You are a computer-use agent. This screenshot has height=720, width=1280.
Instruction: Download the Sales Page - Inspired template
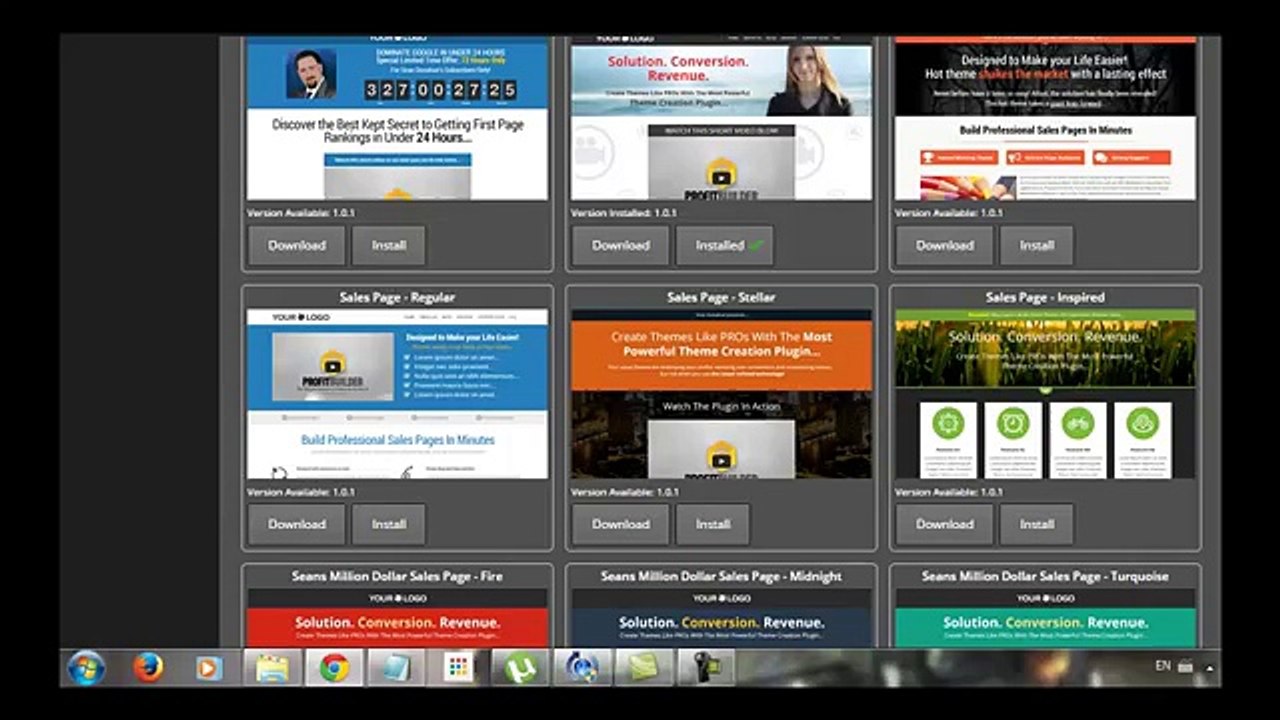(945, 524)
